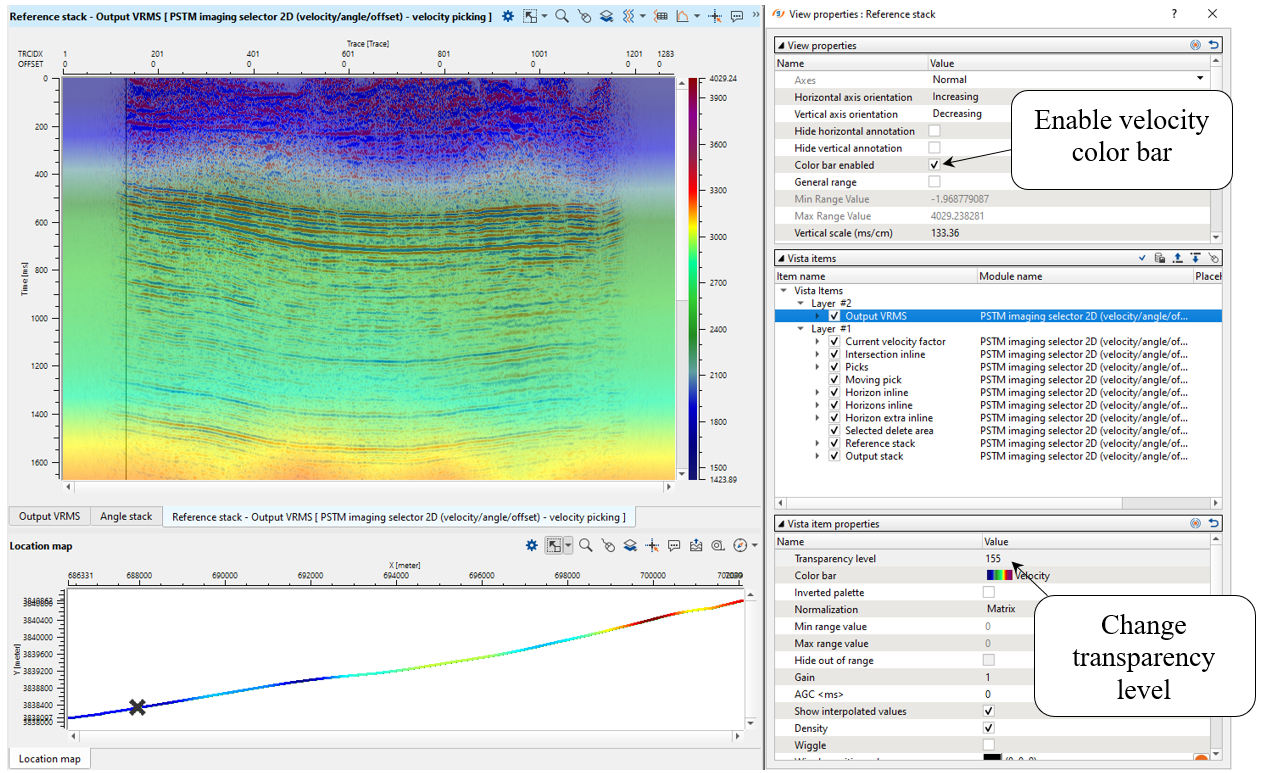Click the comment bubble icon in Location map toolbar
Screen dimensions: 1263x773
[674, 546]
